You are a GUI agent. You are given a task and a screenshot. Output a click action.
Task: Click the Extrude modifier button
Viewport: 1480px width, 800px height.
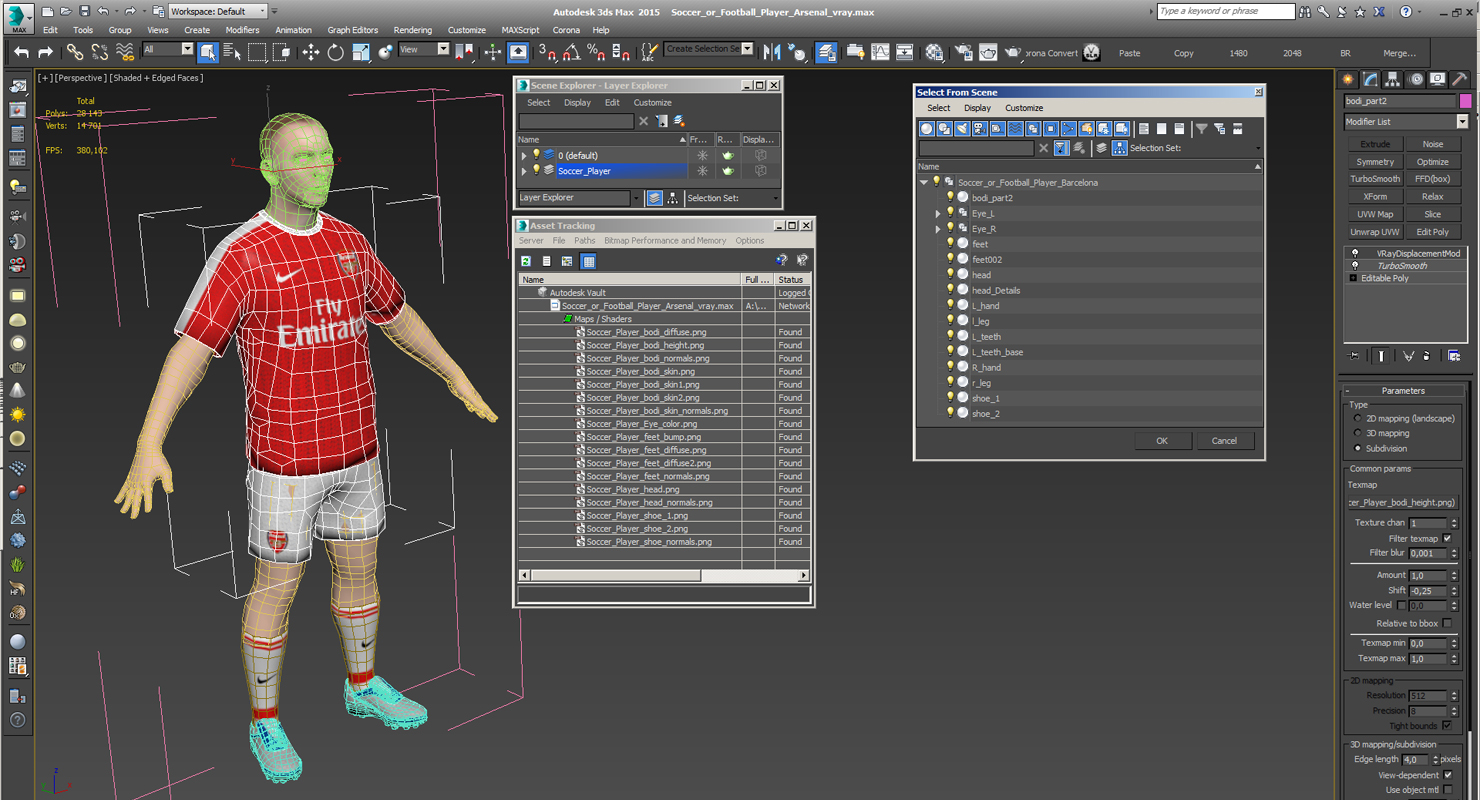pos(1375,144)
